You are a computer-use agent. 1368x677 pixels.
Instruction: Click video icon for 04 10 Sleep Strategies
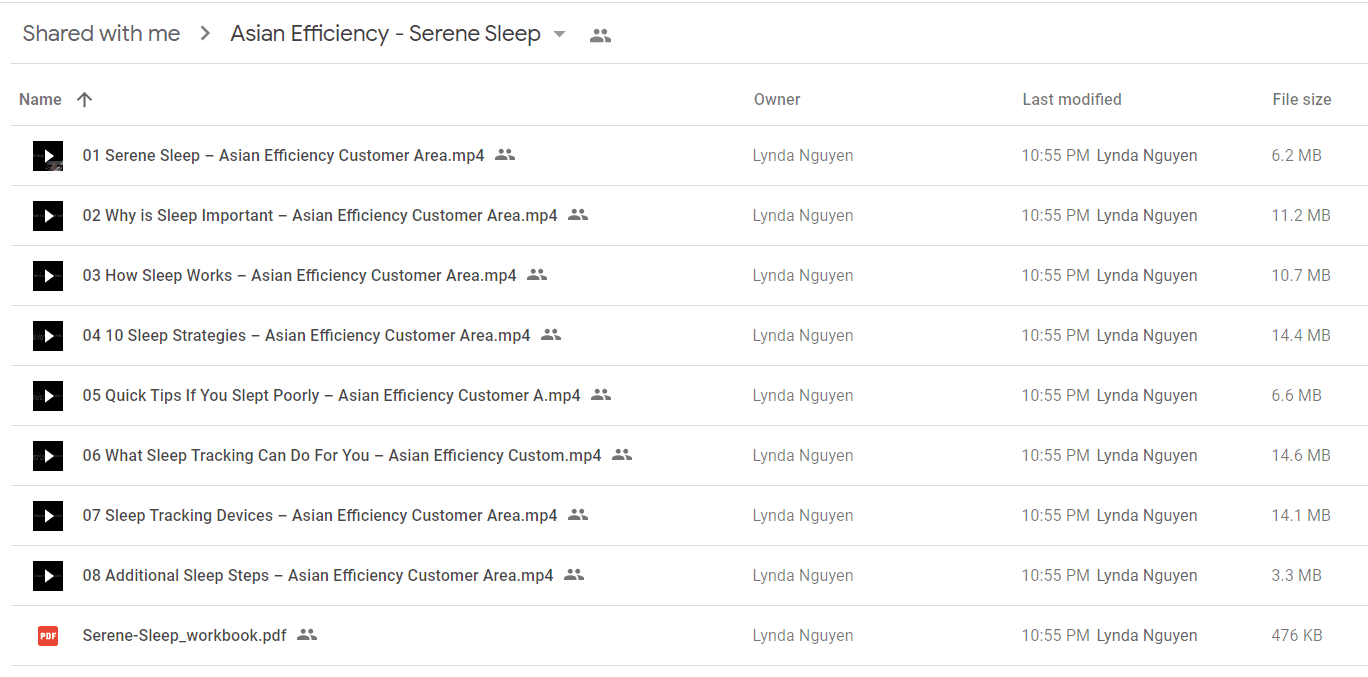[48, 336]
